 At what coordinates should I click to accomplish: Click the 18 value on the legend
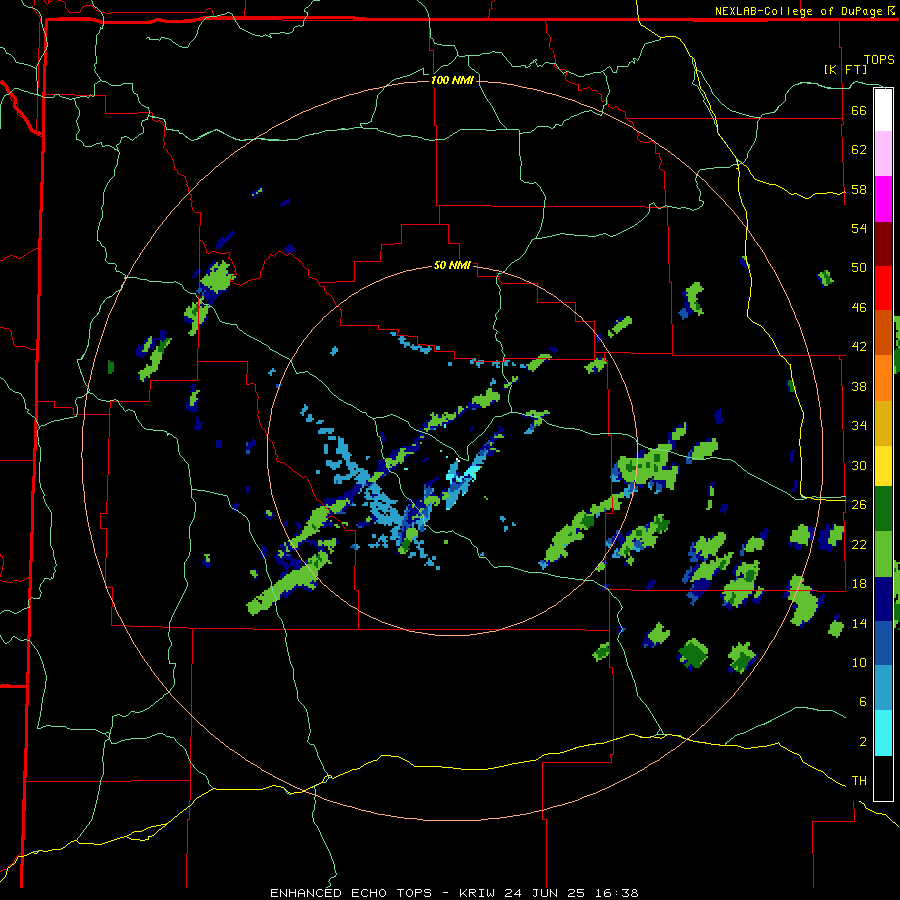point(859,583)
